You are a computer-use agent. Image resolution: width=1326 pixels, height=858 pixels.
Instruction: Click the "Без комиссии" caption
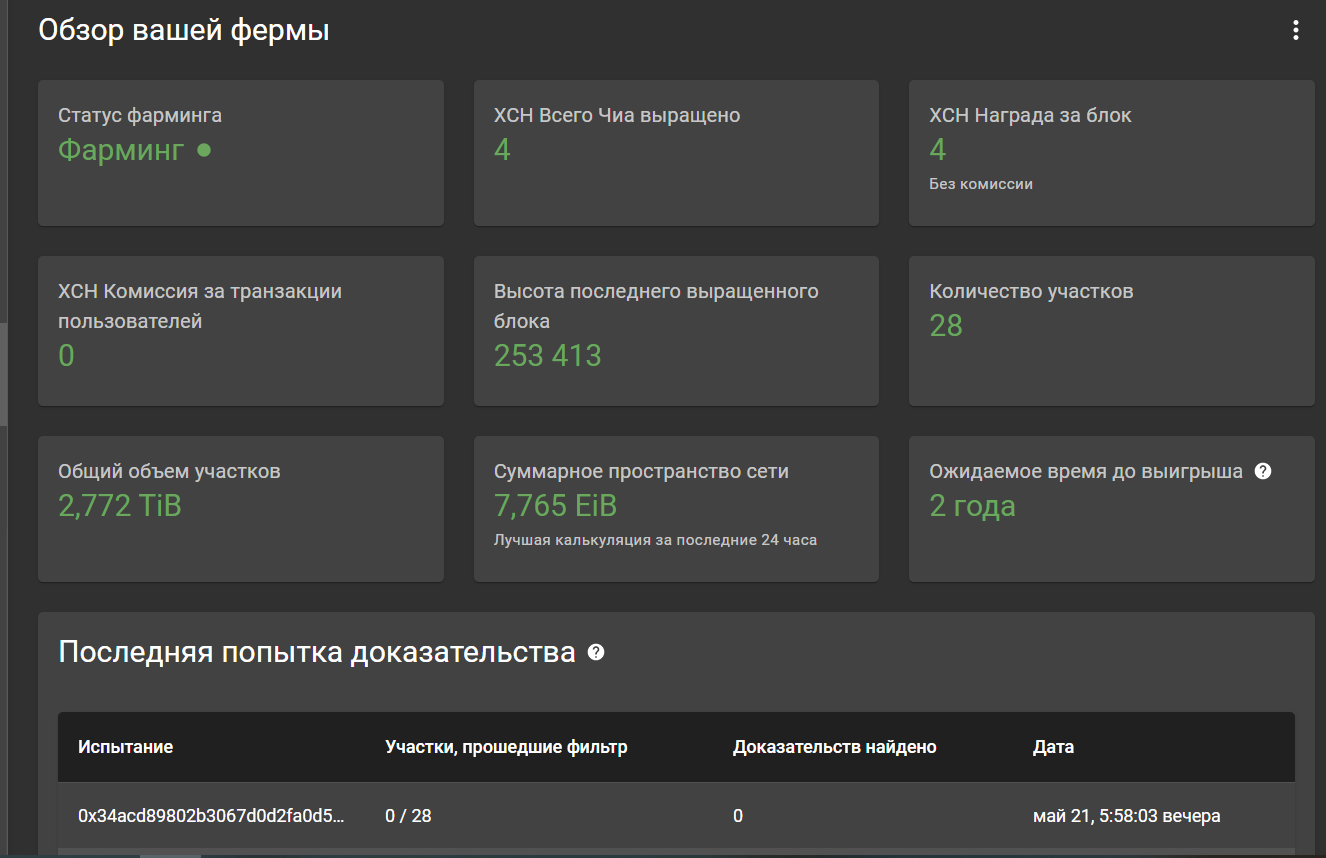pyautogui.click(x=981, y=184)
